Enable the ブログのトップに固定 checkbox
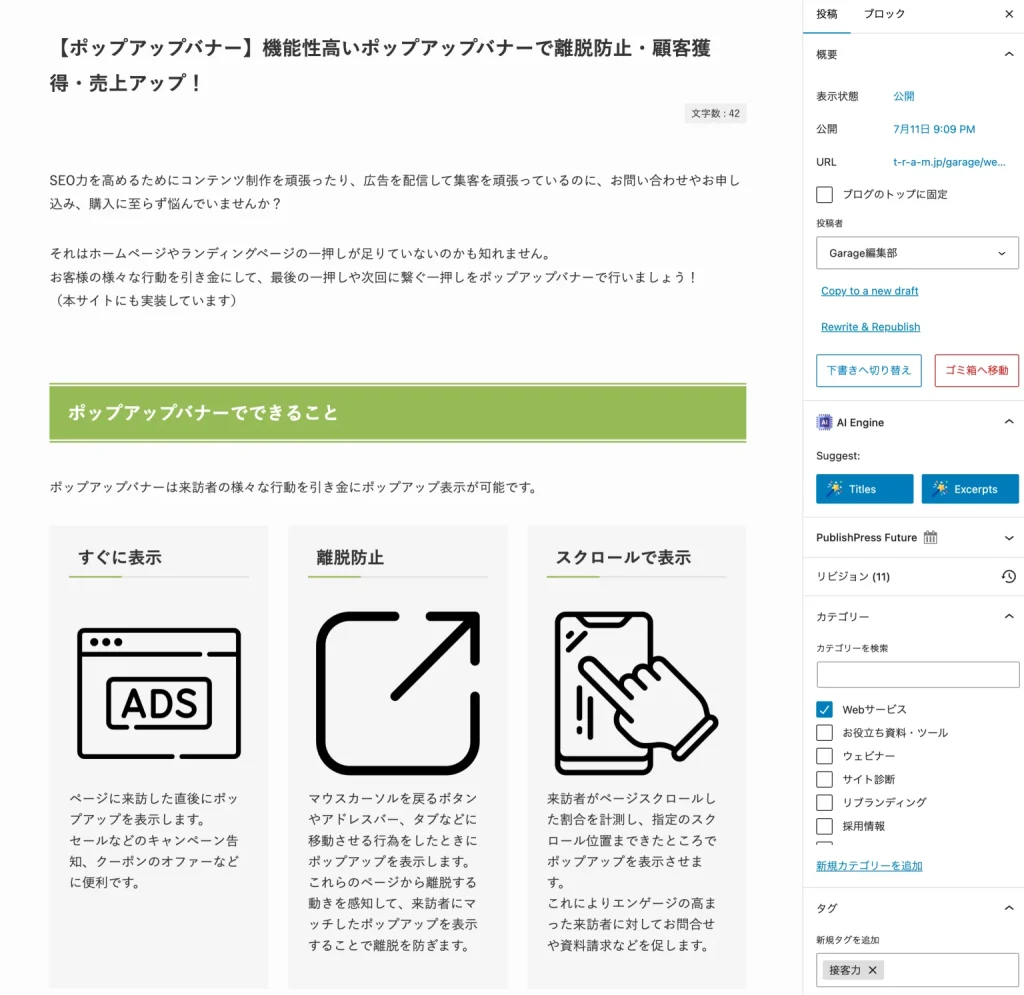Viewport: 1024px width, 995px height. click(x=825, y=195)
